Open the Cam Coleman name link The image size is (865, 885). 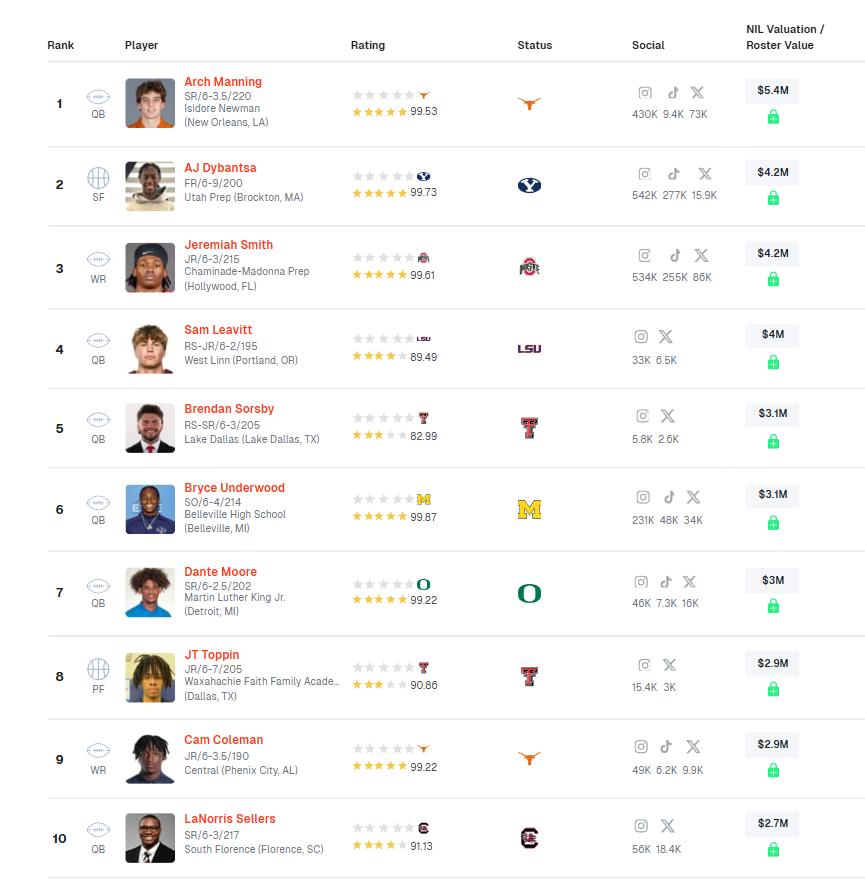(223, 739)
